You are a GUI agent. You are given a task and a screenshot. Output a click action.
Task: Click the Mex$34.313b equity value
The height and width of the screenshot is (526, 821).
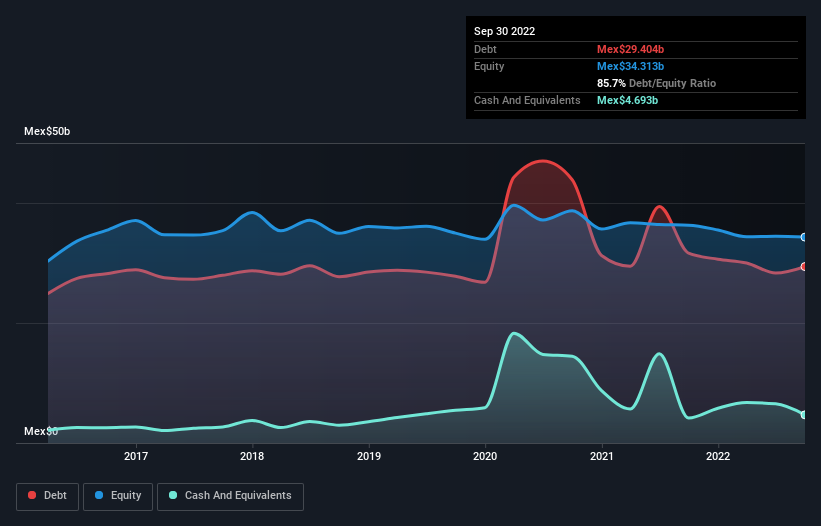click(x=630, y=66)
